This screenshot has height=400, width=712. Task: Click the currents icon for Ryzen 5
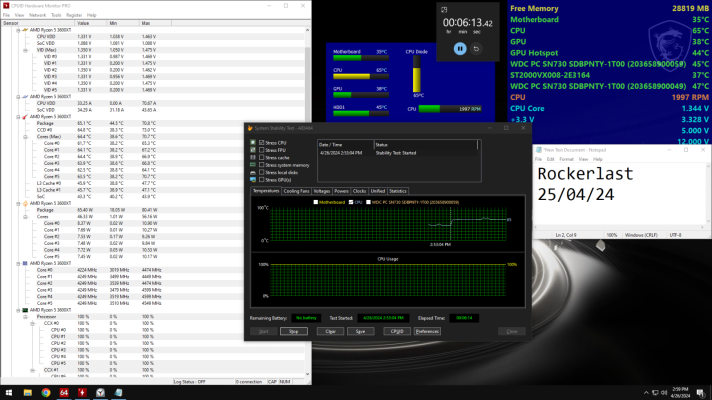25,97
